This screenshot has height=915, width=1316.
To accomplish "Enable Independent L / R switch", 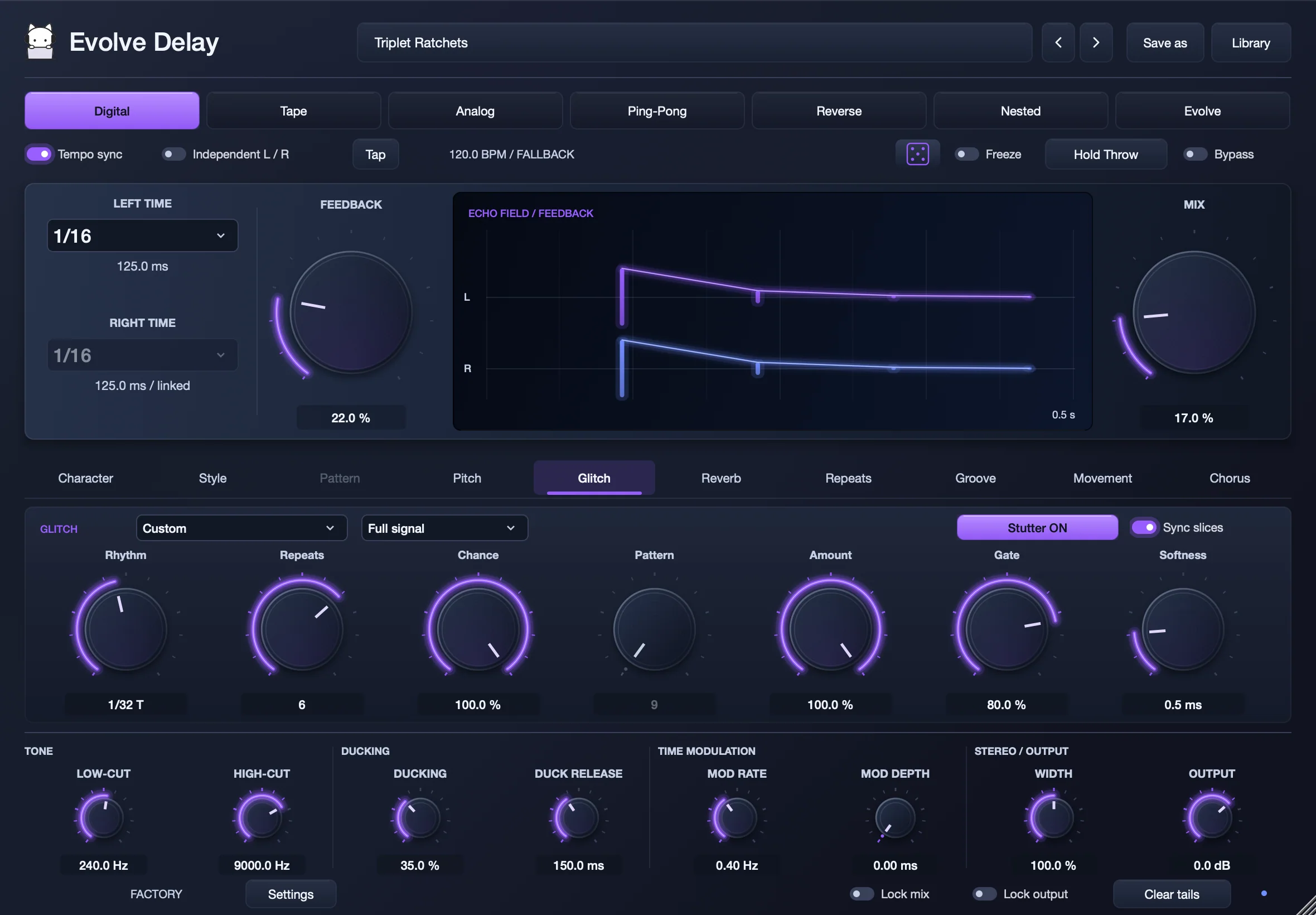I will [173, 153].
